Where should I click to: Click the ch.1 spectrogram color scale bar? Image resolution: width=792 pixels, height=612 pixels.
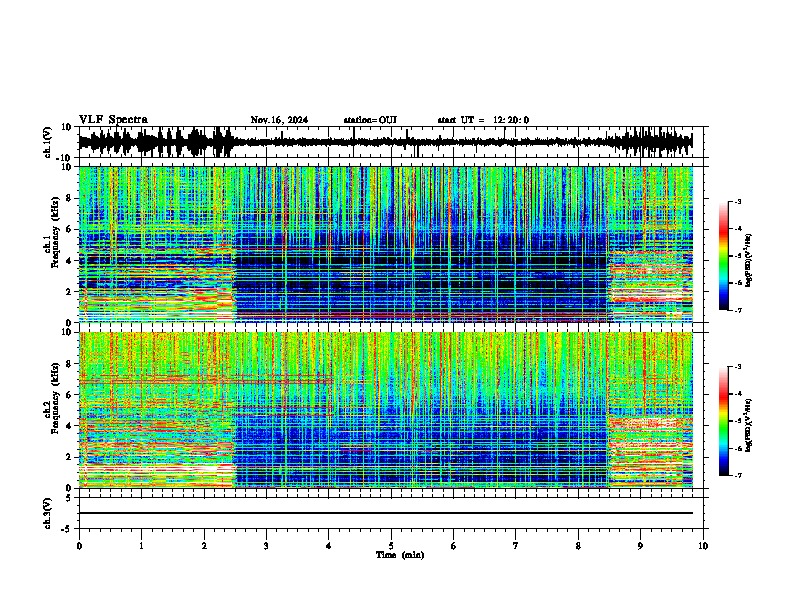pyautogui.click(x=724, y=256)
